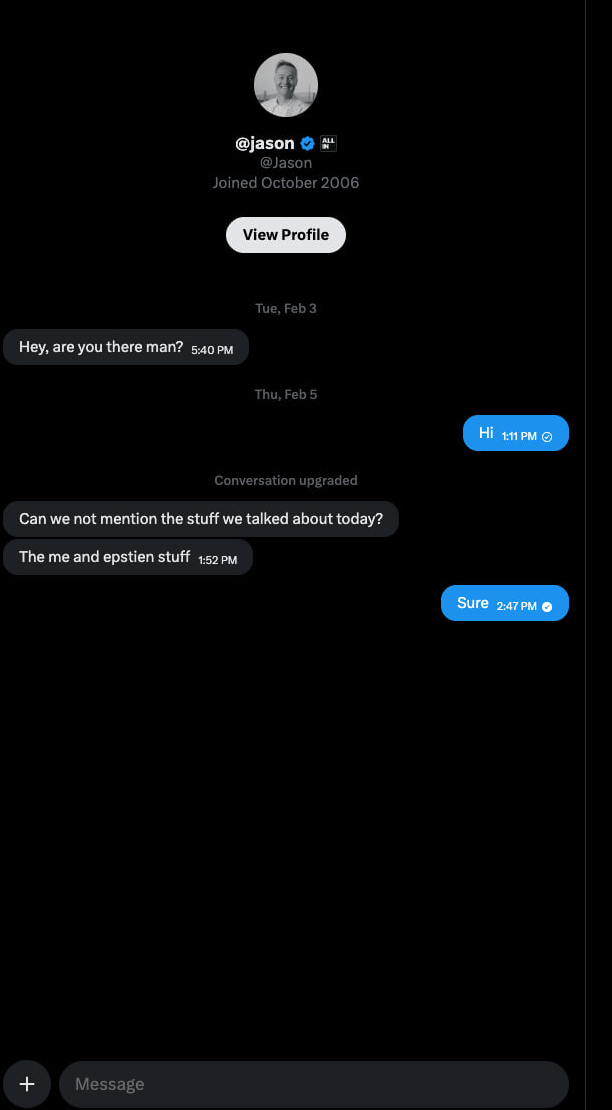Open the round profile avatar photo
Viewport: 612px width, 1110px height.
pyautogui.click(x=286, y=85)
